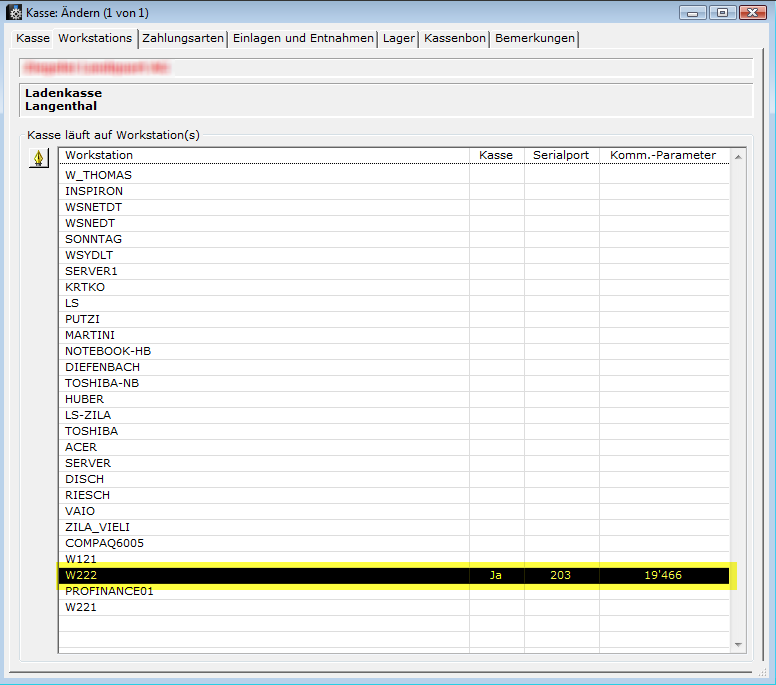Click the Serialport column header

pyautogui.click(x=561, y=155)
